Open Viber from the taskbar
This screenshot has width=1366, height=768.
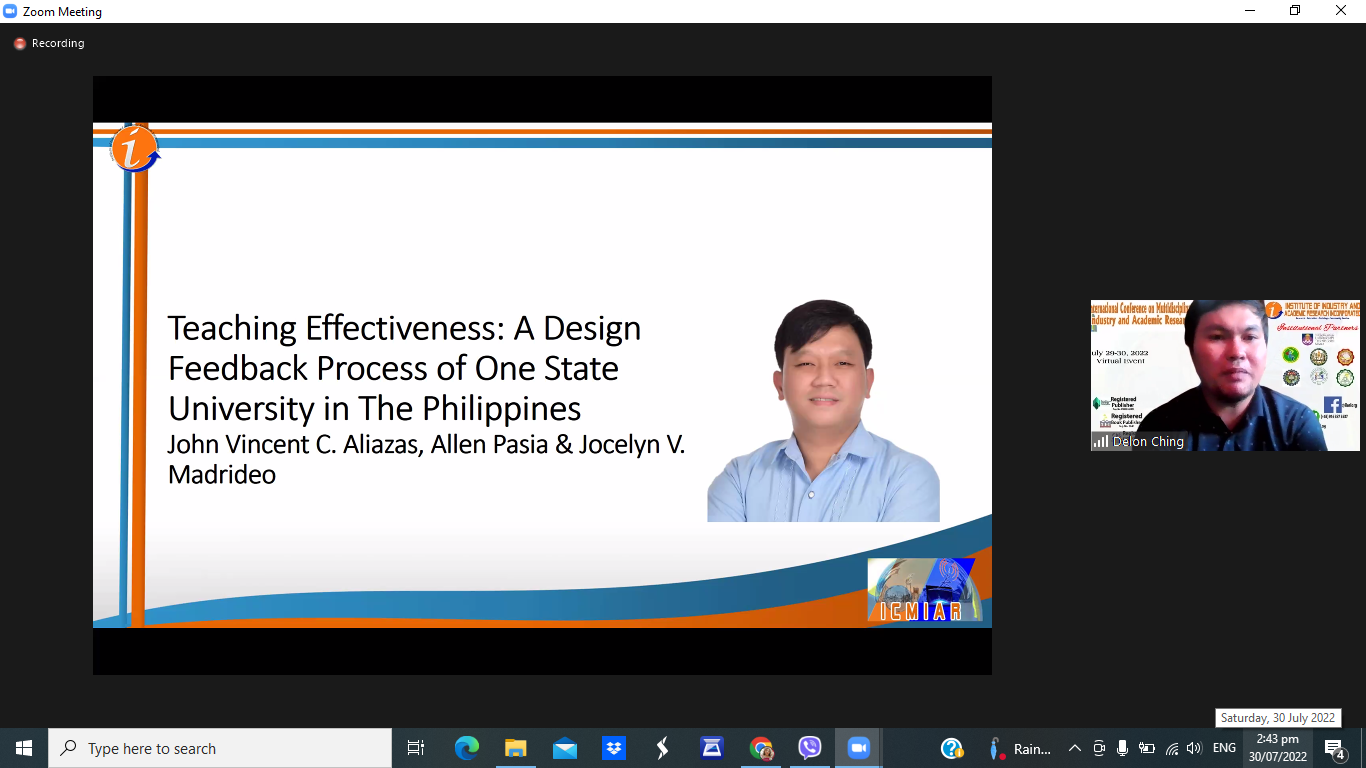click(809, 748)
